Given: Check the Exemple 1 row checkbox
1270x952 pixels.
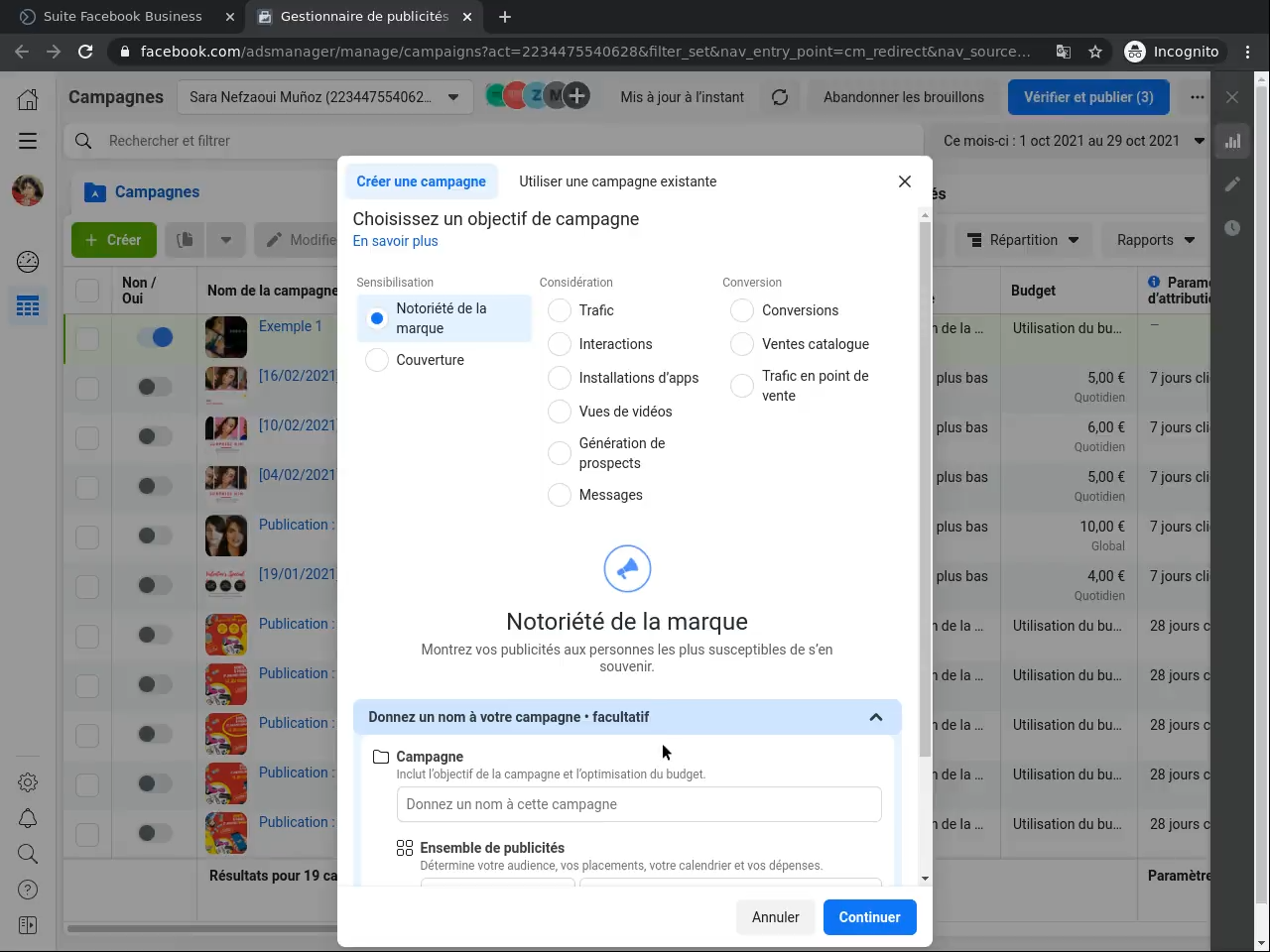Looking at the screenshot, I should (x=87, y=338).
